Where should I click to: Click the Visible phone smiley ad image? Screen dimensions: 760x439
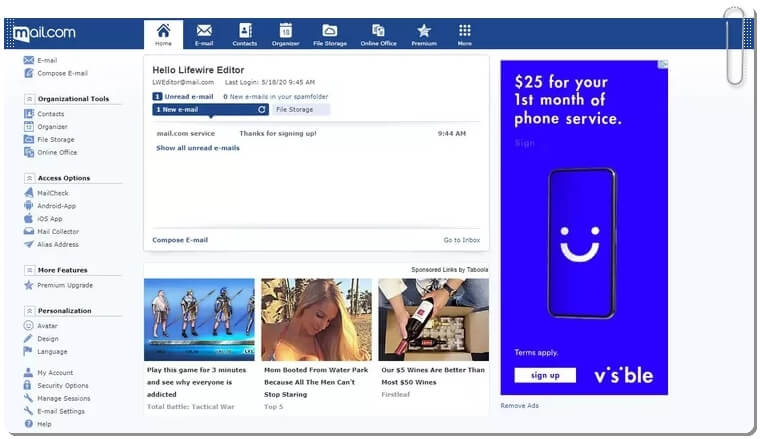[x=582, y=243]
